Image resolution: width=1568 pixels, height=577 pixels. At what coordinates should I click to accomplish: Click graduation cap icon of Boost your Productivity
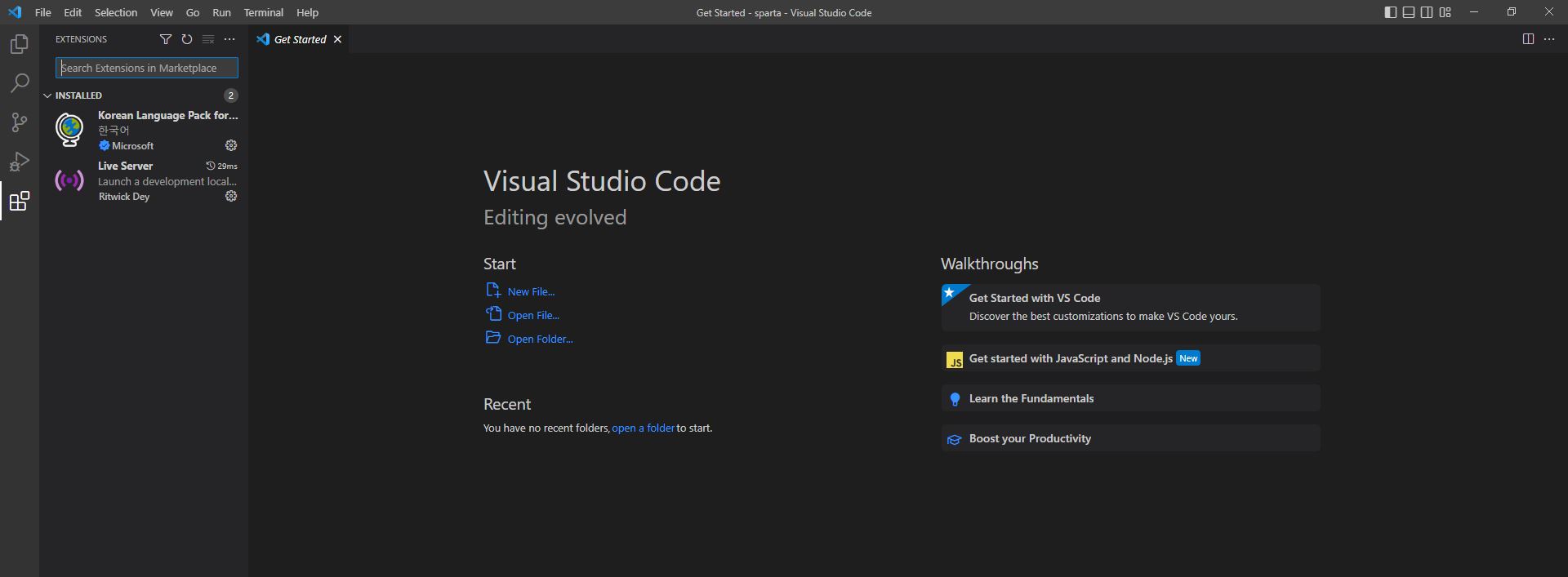click(954, 440)
